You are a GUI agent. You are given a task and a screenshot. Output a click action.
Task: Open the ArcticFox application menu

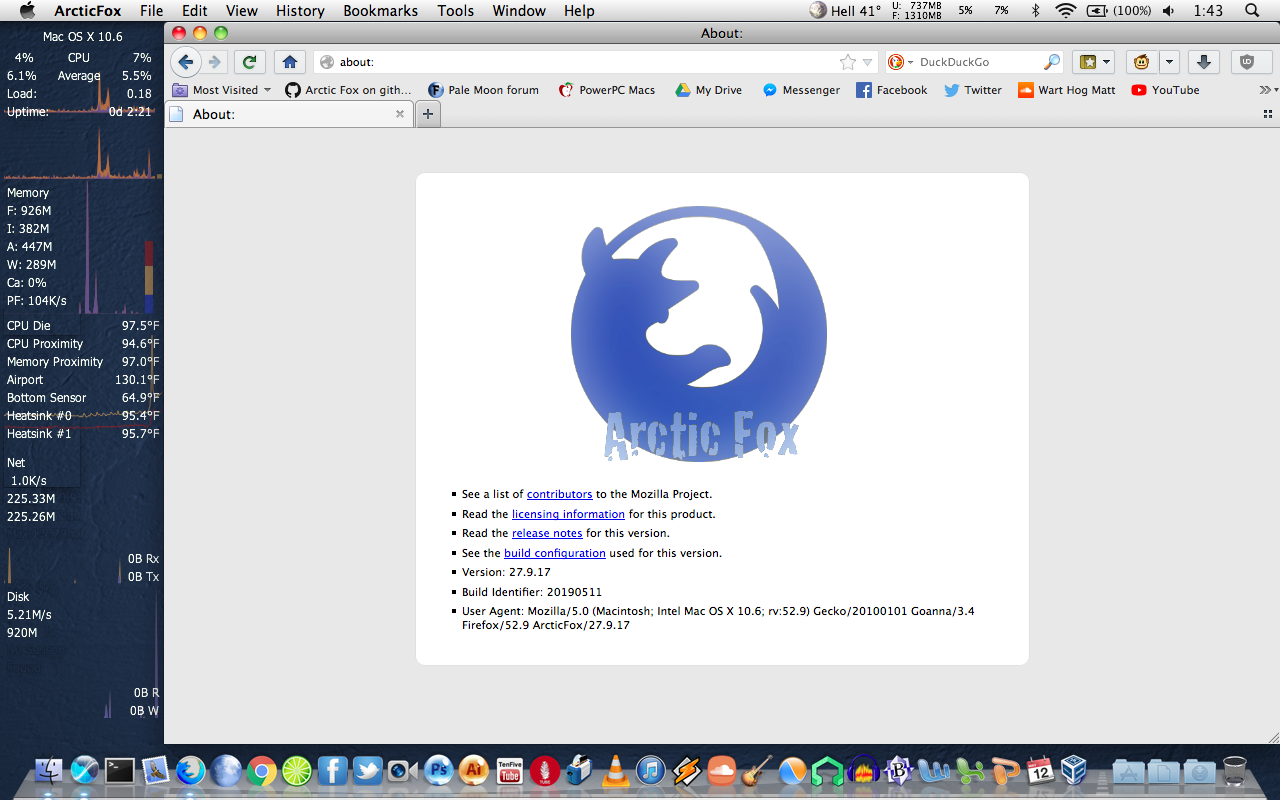coord(87,11)
